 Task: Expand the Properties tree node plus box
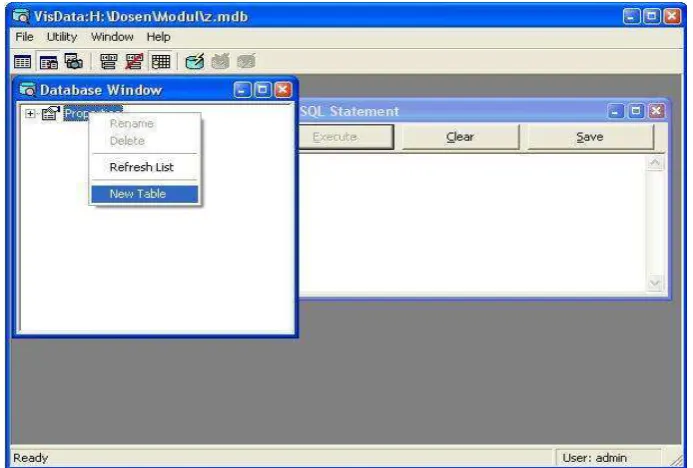(x=30, y=114)
